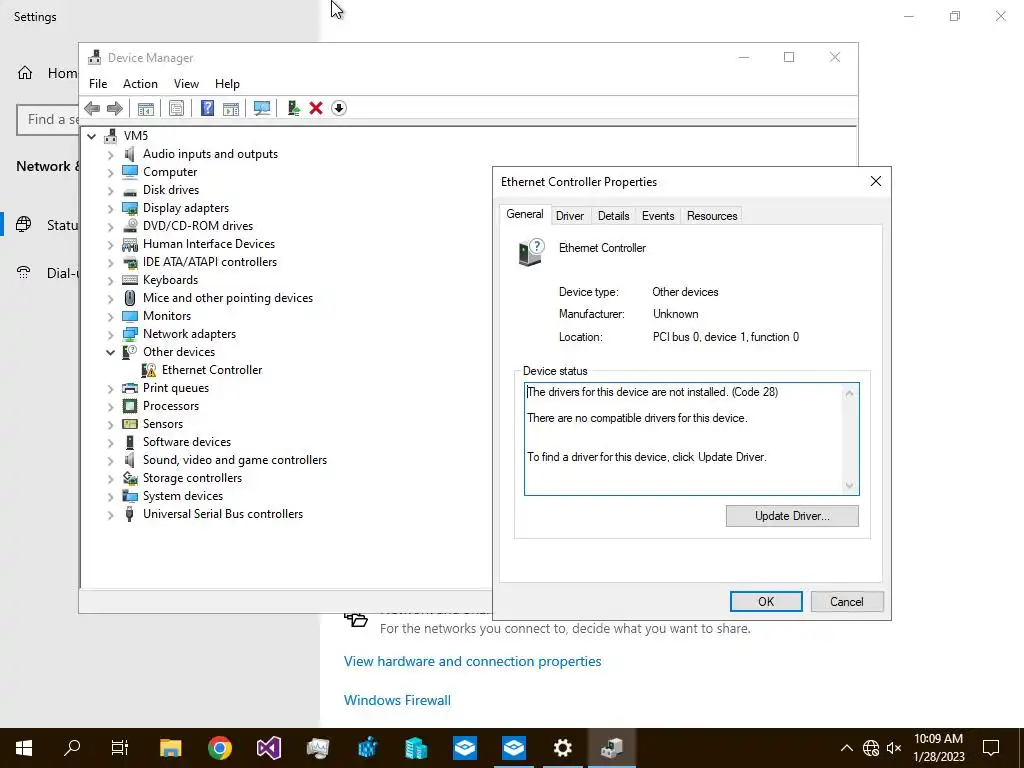The width and height of the screenshot is (1024, 768).
Task: Select the Keyboards tree item
Action: pyautogui.click(x=170, y=280)
